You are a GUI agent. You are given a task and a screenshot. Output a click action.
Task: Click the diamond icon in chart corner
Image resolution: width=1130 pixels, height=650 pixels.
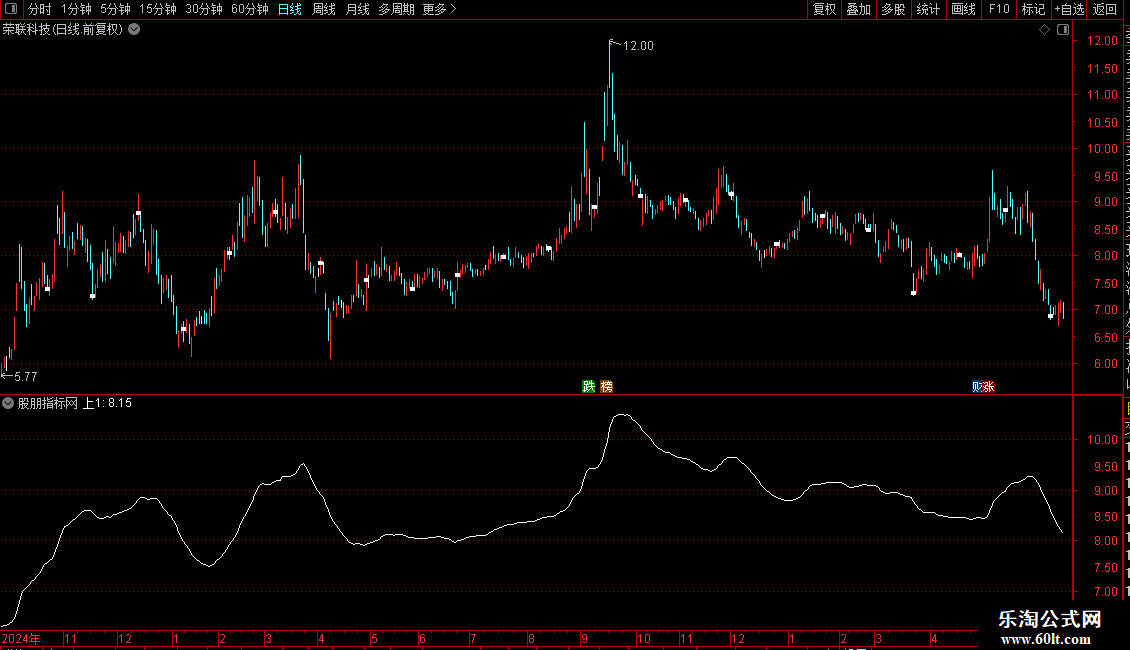click(x=1044, y=30)
